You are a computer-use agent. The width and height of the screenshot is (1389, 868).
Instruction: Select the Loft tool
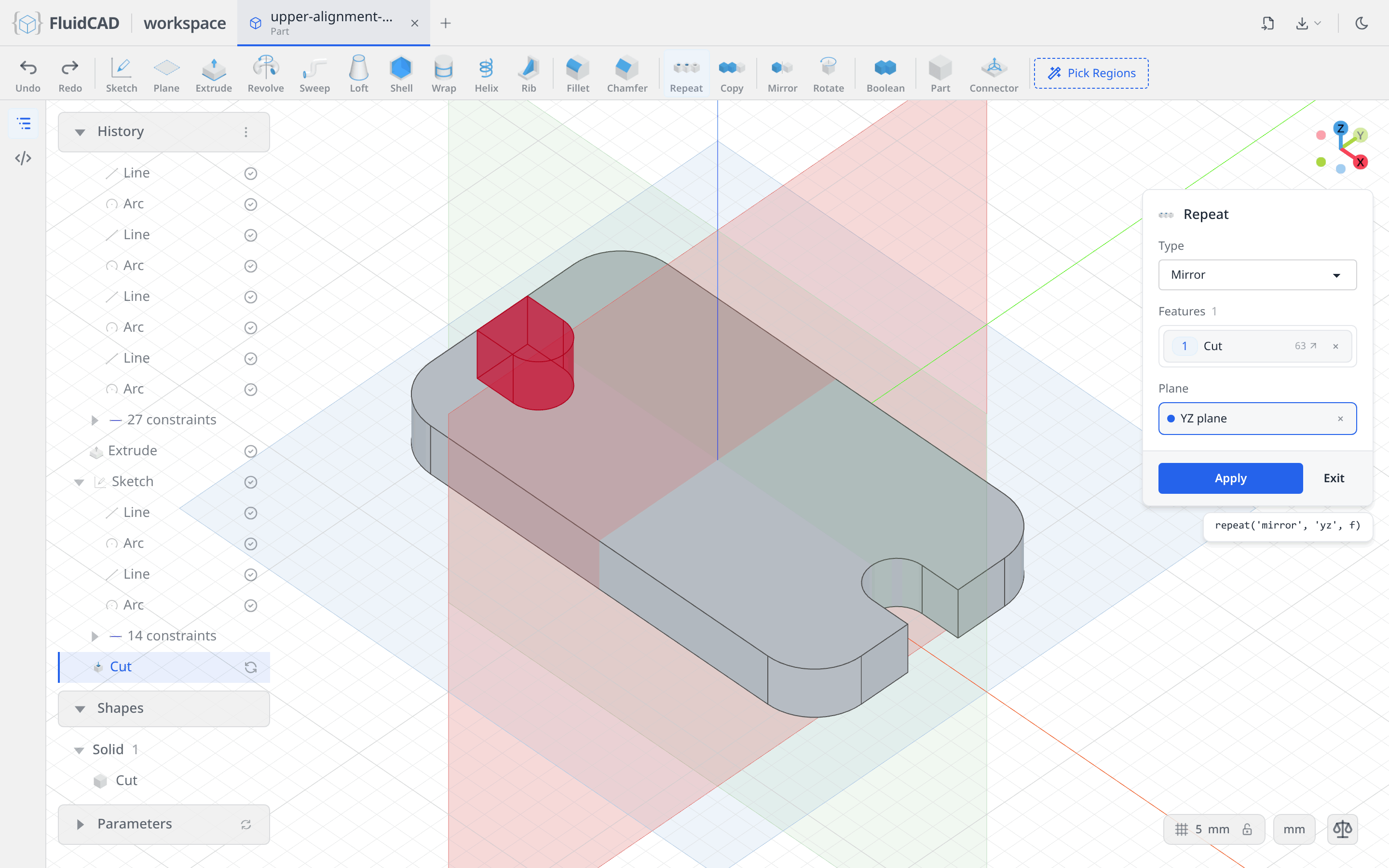(359, 73)
